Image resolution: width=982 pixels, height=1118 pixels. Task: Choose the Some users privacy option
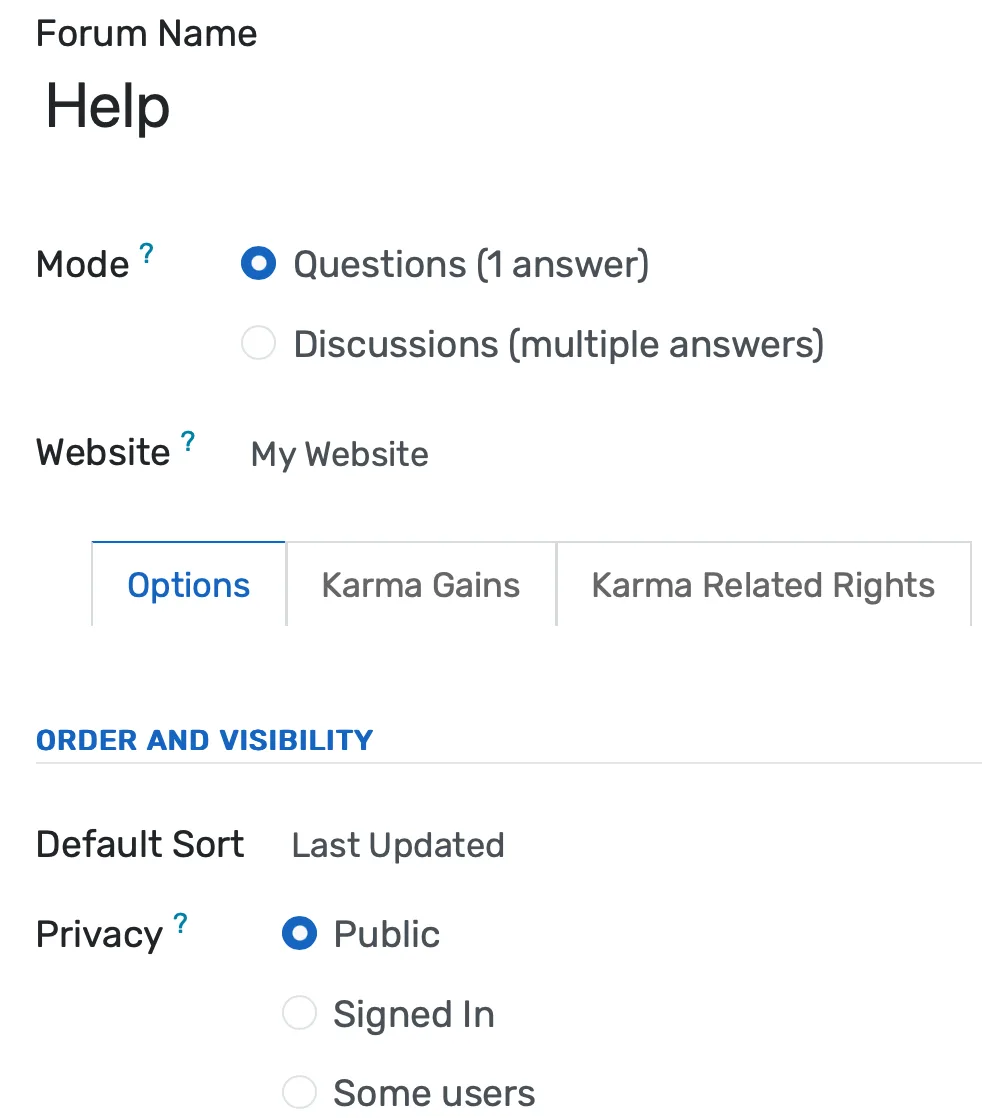tap(299, 1092)
